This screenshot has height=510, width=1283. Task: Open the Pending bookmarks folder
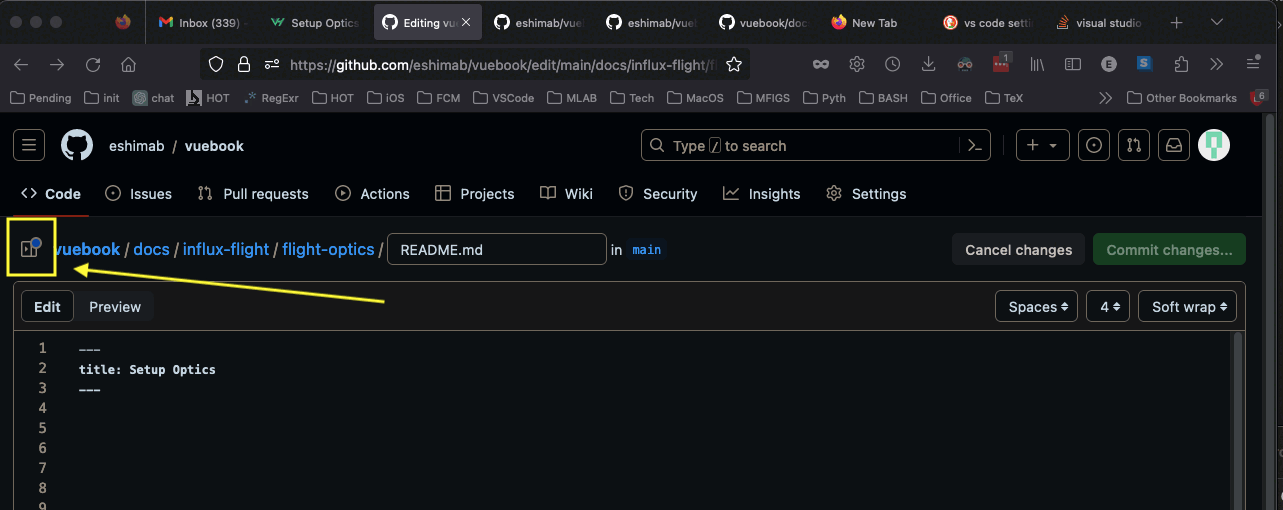point(40,98)
